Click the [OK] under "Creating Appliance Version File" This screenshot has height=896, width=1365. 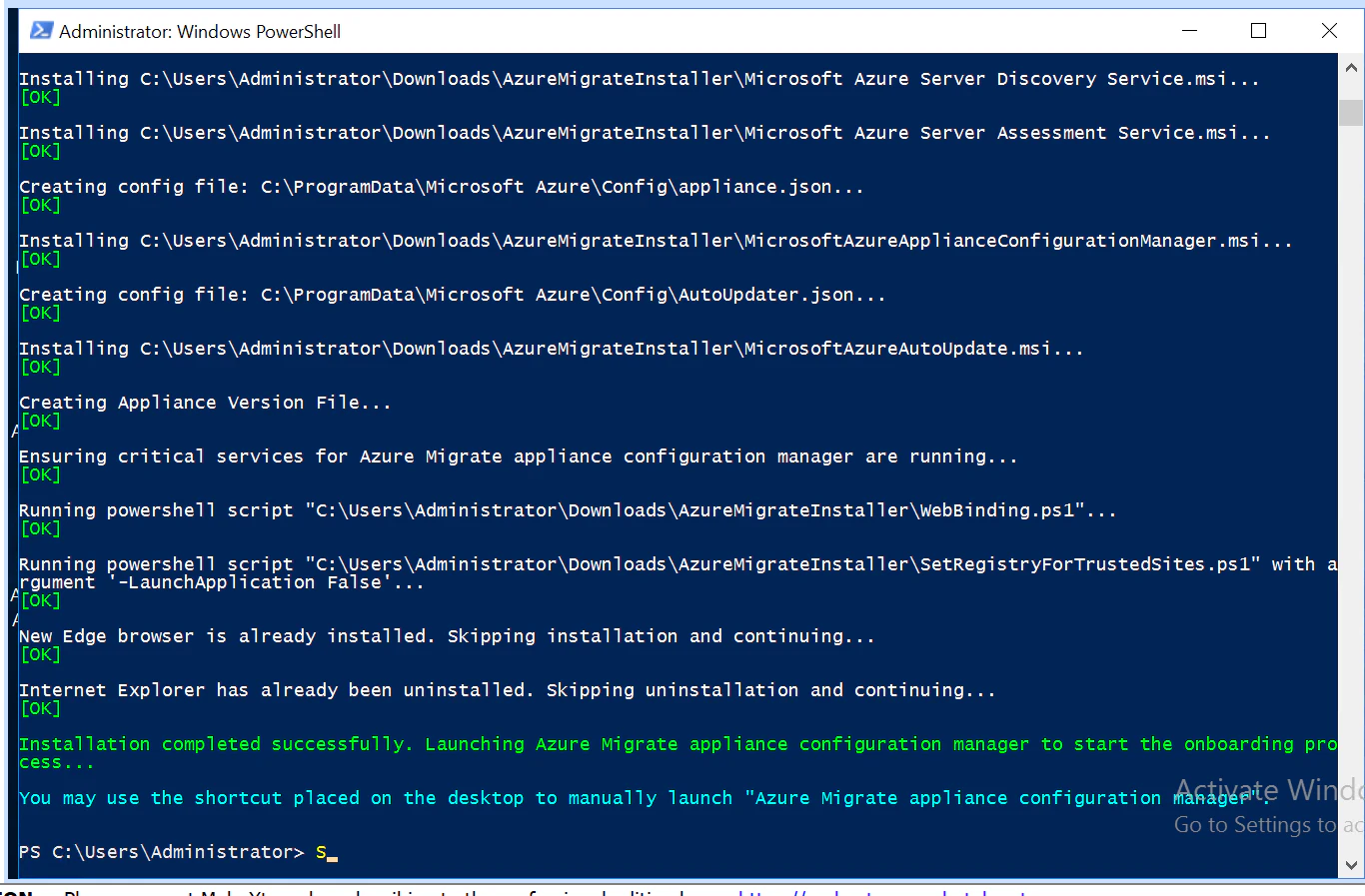(41, 421)
